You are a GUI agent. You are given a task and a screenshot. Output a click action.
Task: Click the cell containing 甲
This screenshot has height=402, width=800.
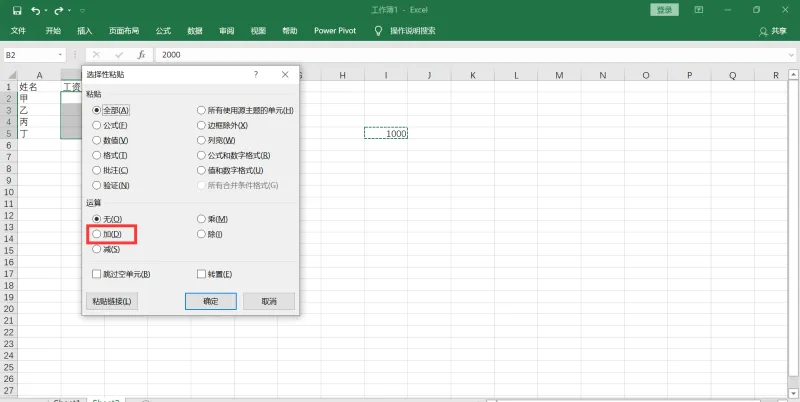pos(39,98)
